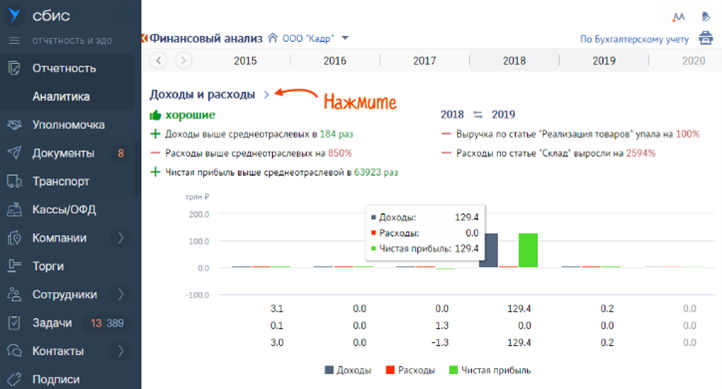Open the hamburger menu icon
The image size is (722, 389).
click(14, 41)
